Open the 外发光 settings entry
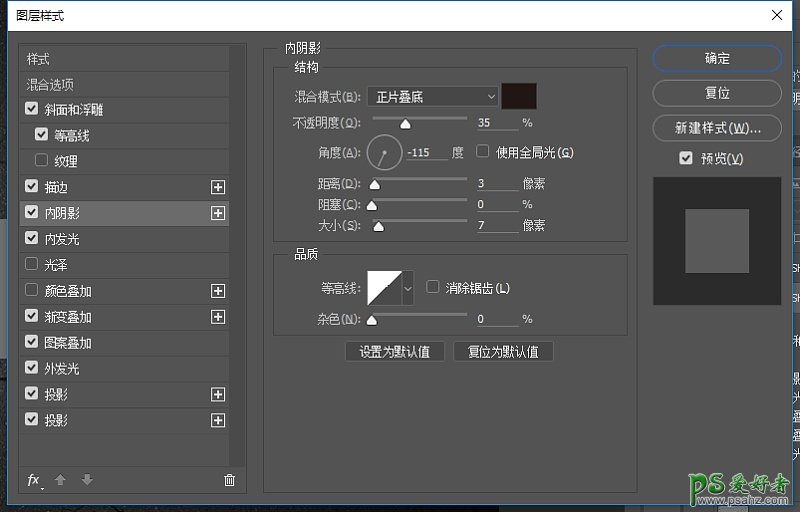This screenshot has height=512, width=800. tap(61, 369)
